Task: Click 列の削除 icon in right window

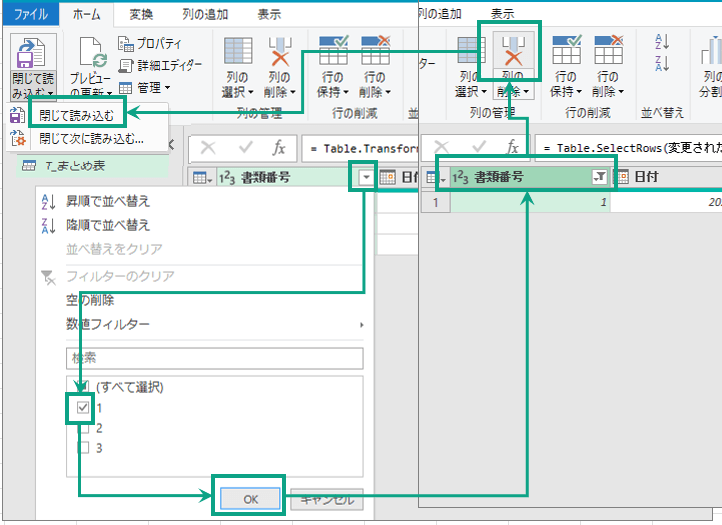Action: [513, 51]
